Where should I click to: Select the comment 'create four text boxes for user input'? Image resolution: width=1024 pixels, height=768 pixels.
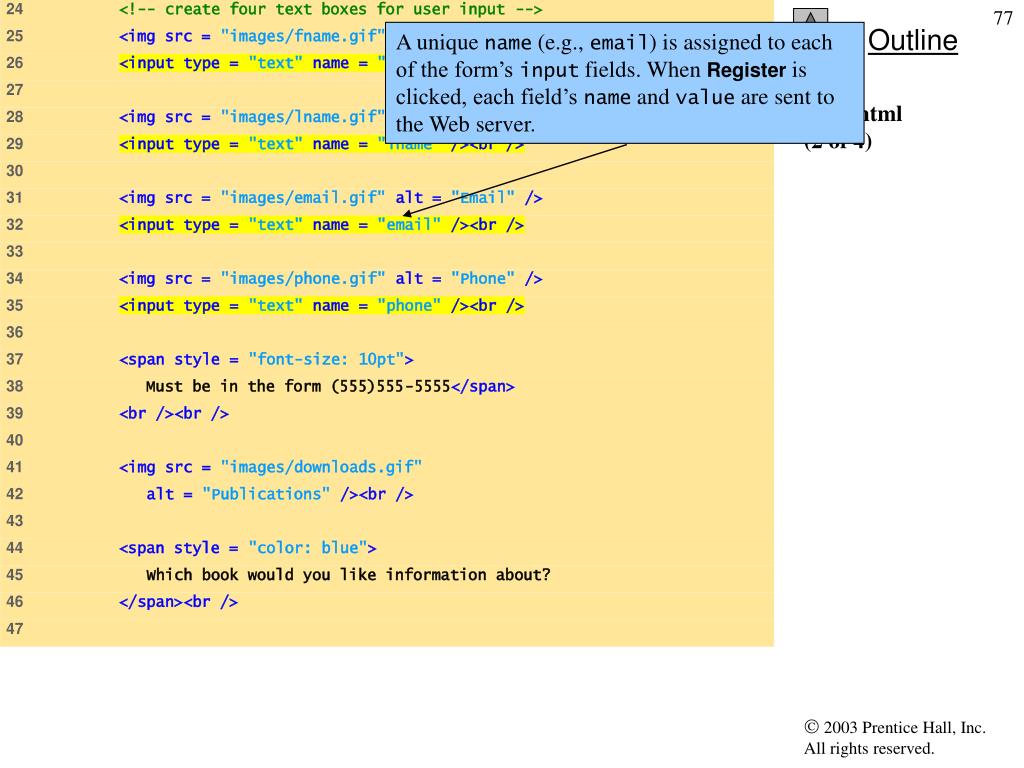pyautogui.click(x=330, y=9)
